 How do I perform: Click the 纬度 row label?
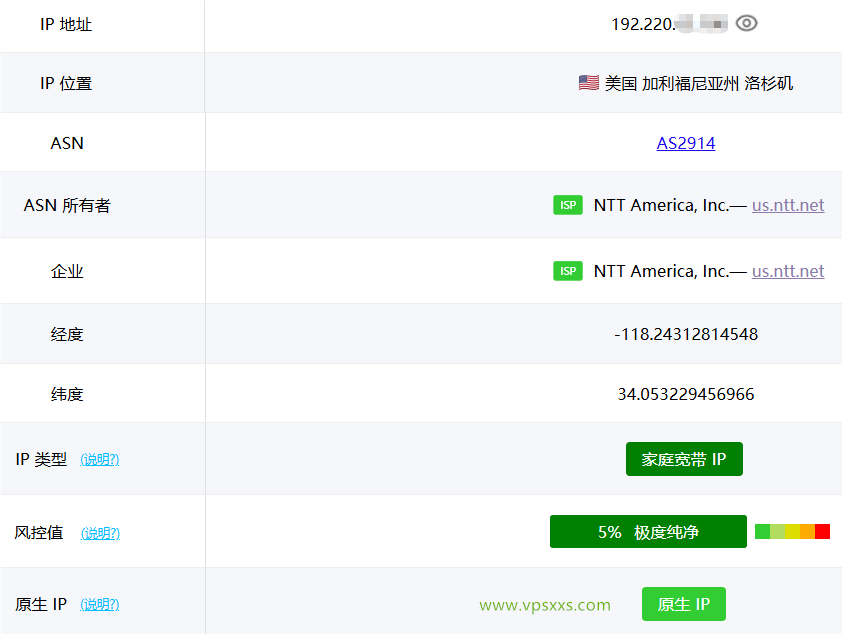(67, 395)
